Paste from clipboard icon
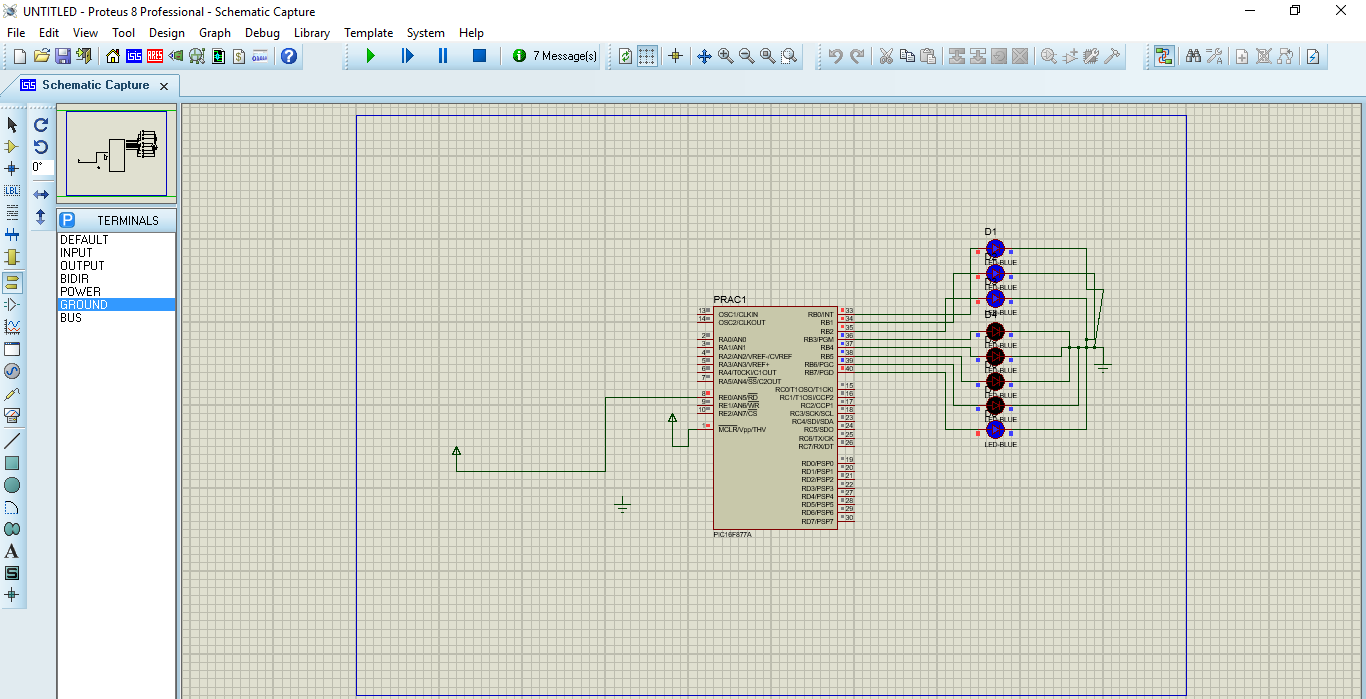1366x699 pixels. pos(927,56)
